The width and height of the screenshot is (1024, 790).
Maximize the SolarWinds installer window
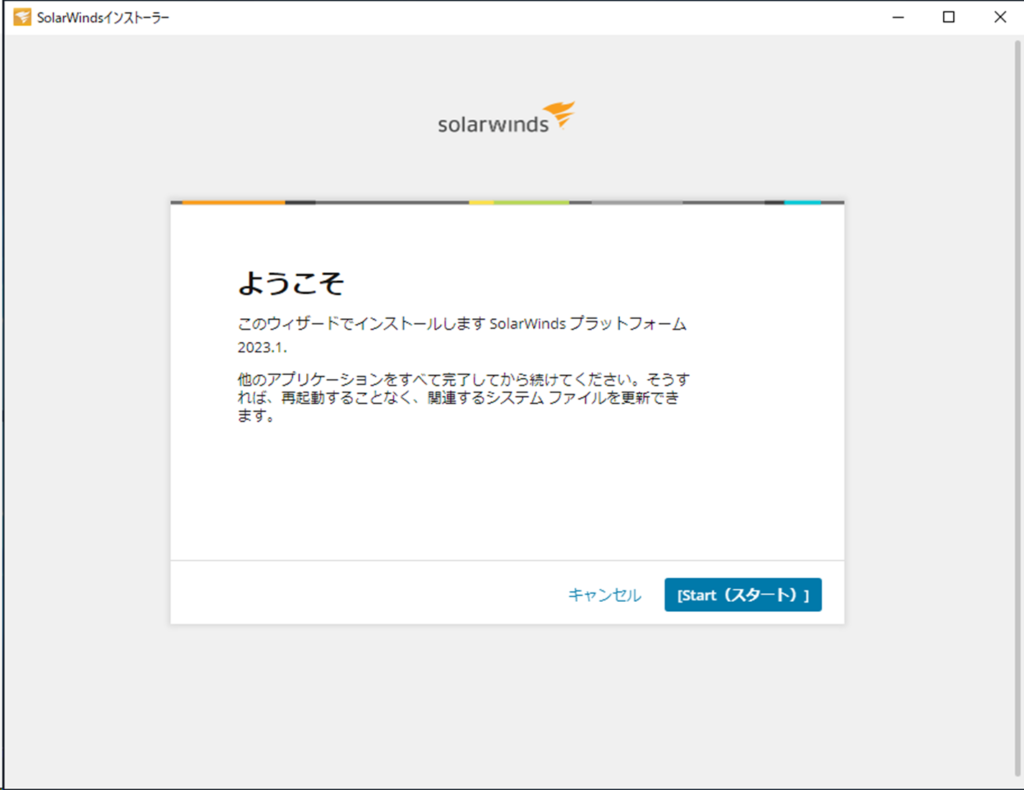(949, 17)
